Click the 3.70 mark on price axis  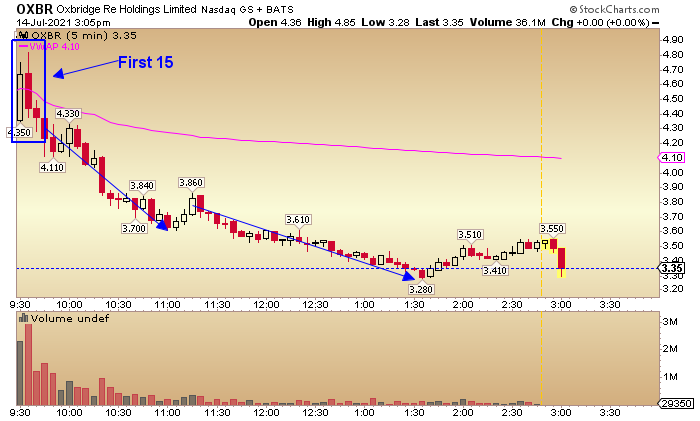[673, 217]
